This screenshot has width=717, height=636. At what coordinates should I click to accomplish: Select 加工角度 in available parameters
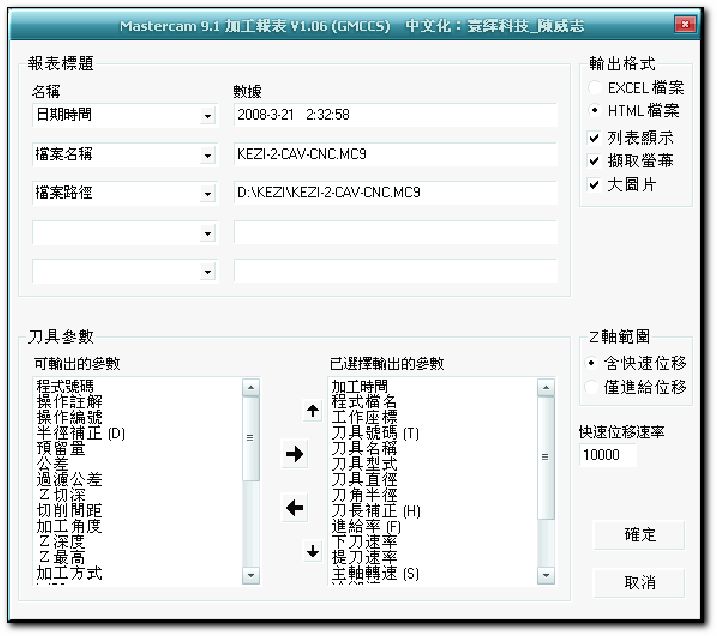click(70, 526)
